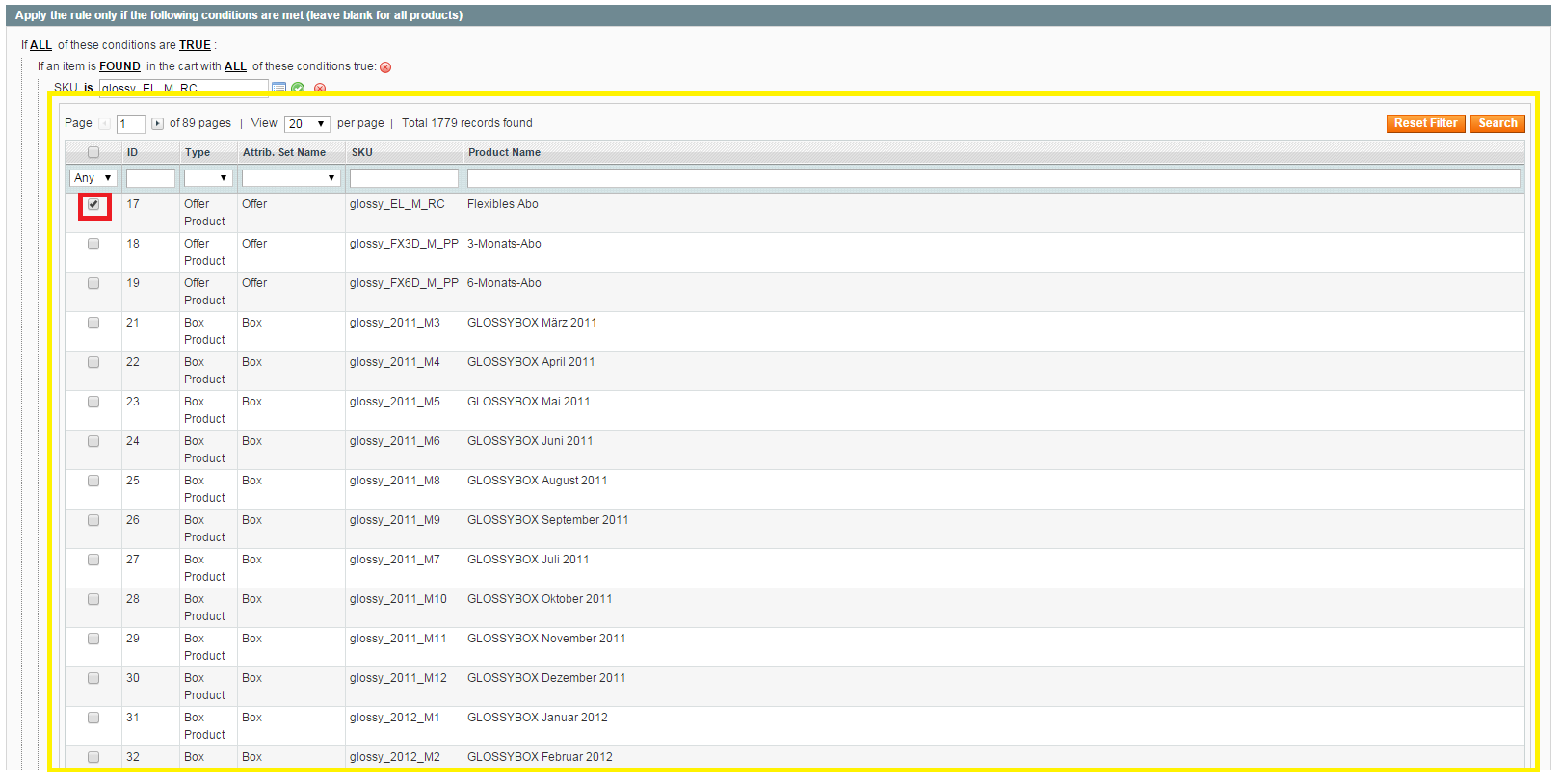Remove the SKU condition via red X
The height and width of the screenshot is (784, 1561).
[x=320, y=88]
